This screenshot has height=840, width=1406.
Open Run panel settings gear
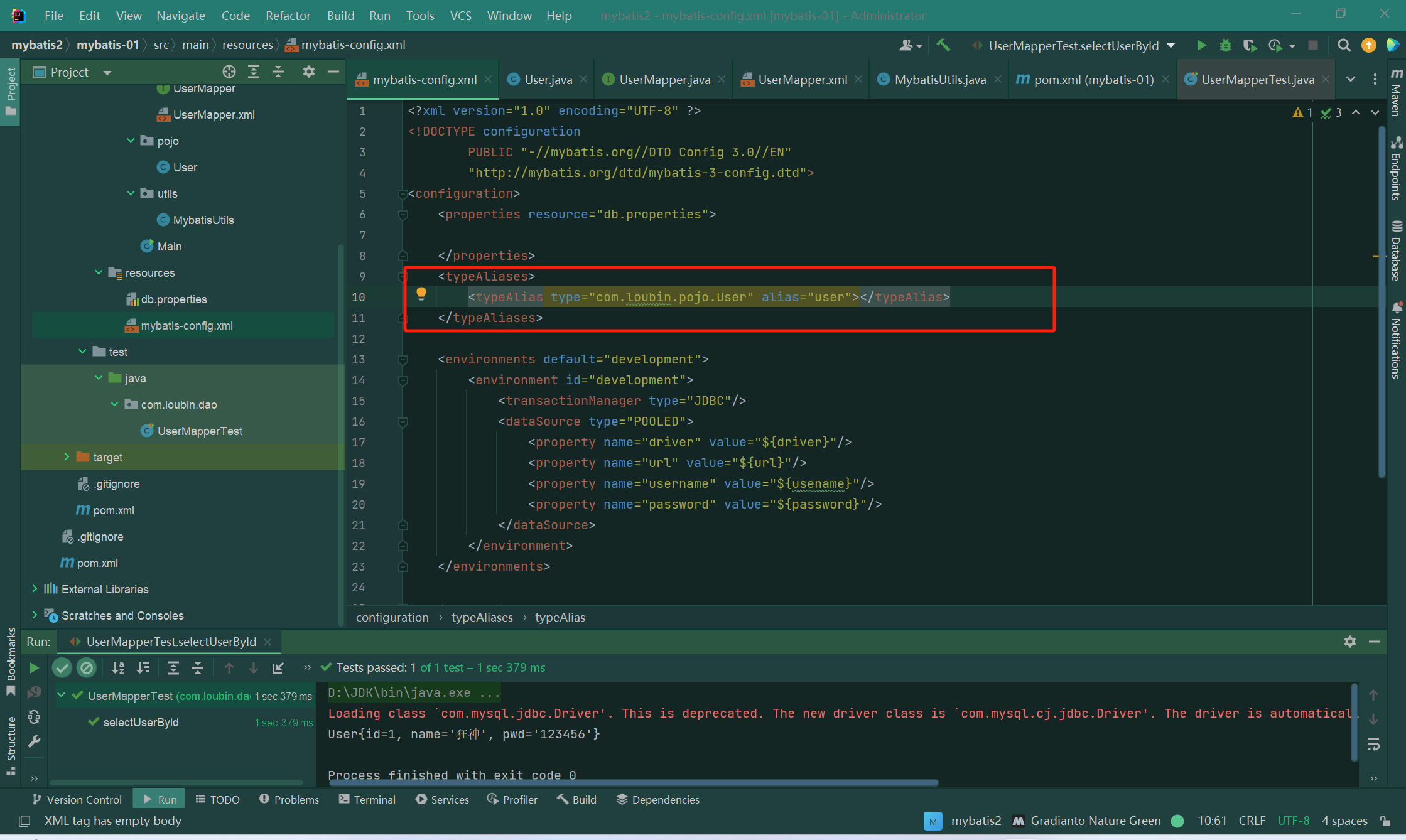pyautogui.click(x=1349, y=642)
